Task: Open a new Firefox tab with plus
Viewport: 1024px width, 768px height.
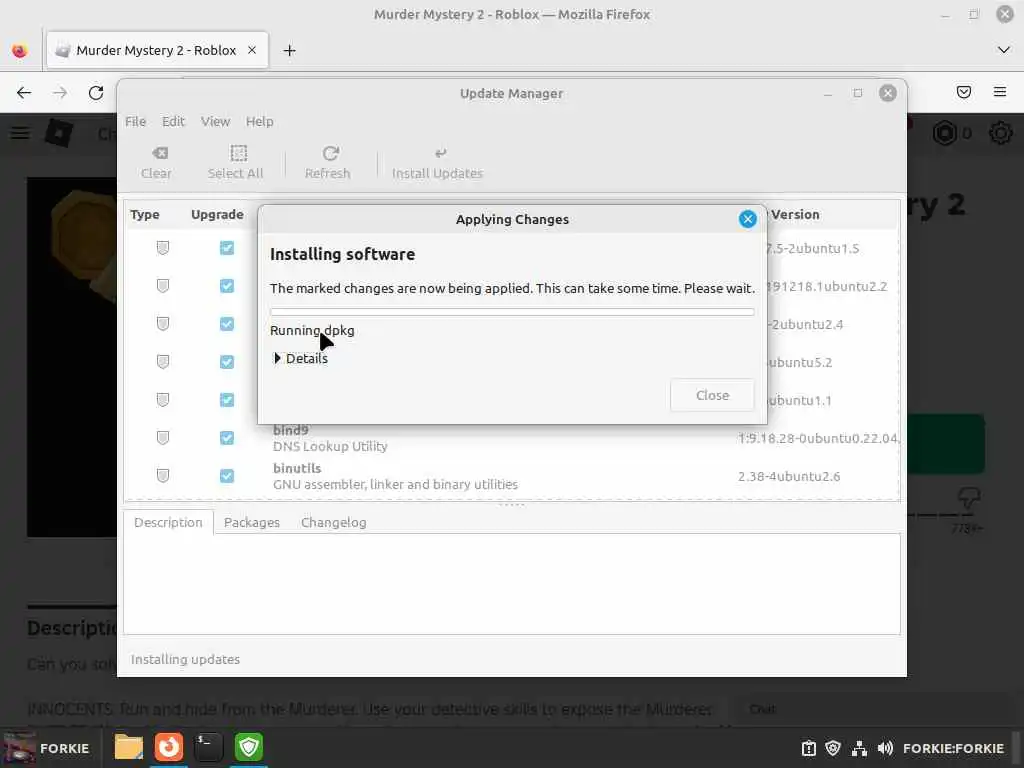Action: click(289, 50)
